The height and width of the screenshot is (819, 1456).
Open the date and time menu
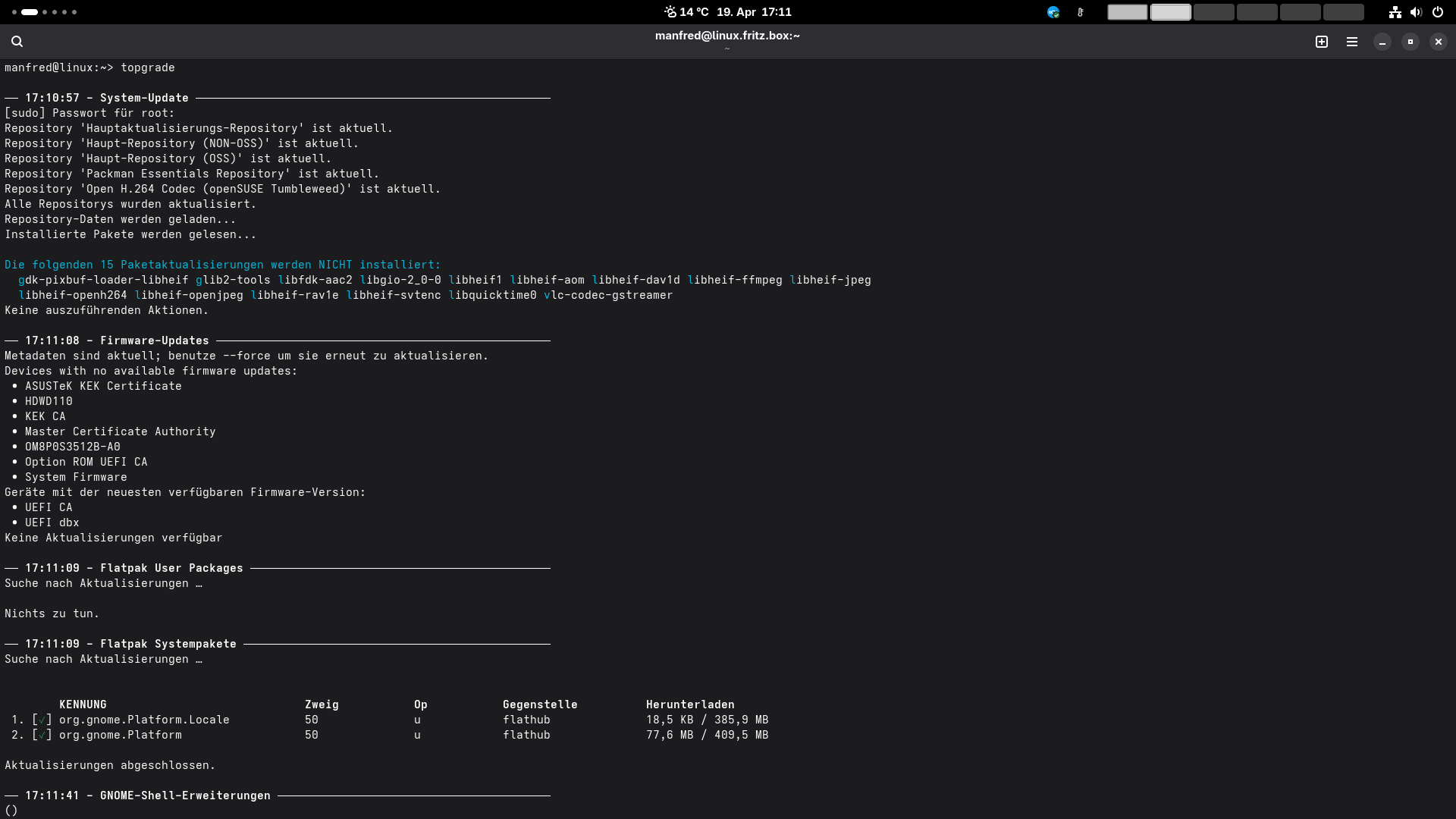[754, 12]
